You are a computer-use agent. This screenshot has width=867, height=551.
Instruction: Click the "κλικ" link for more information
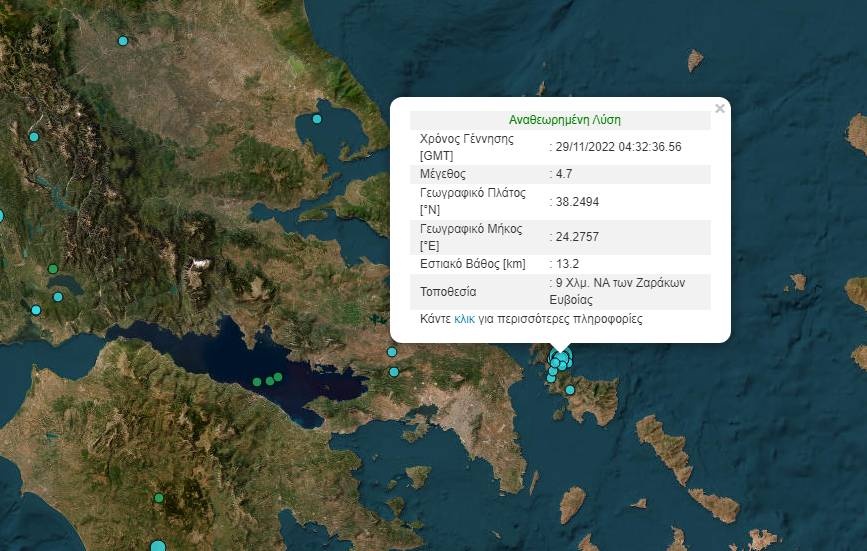pyautogui.click(x=464, y=319)
